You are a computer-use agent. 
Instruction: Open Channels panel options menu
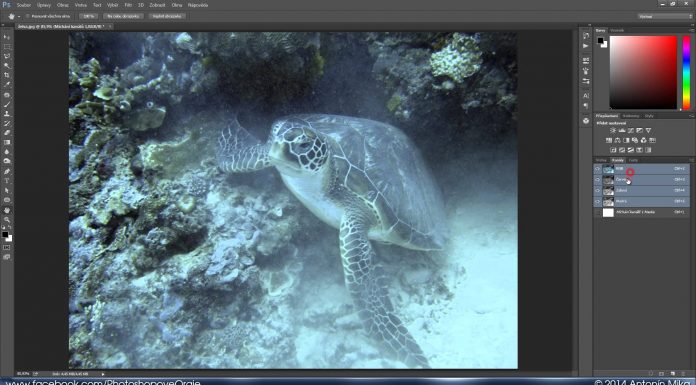point(692,160)
